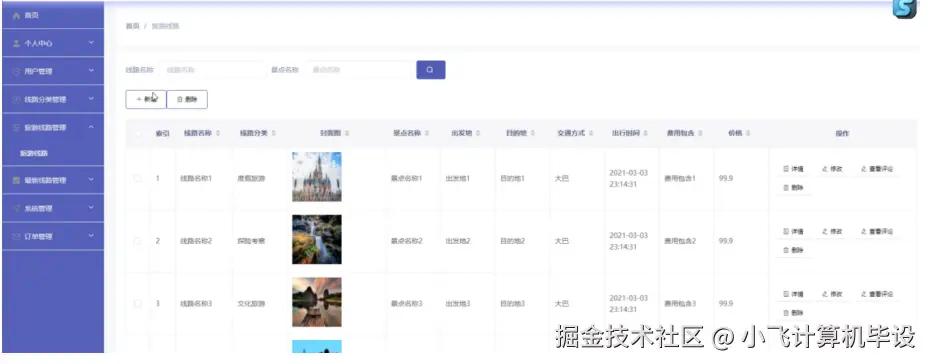Sort by 价格 column arrows
This screenshot has height=364, width=929.
tap(748, 133)
